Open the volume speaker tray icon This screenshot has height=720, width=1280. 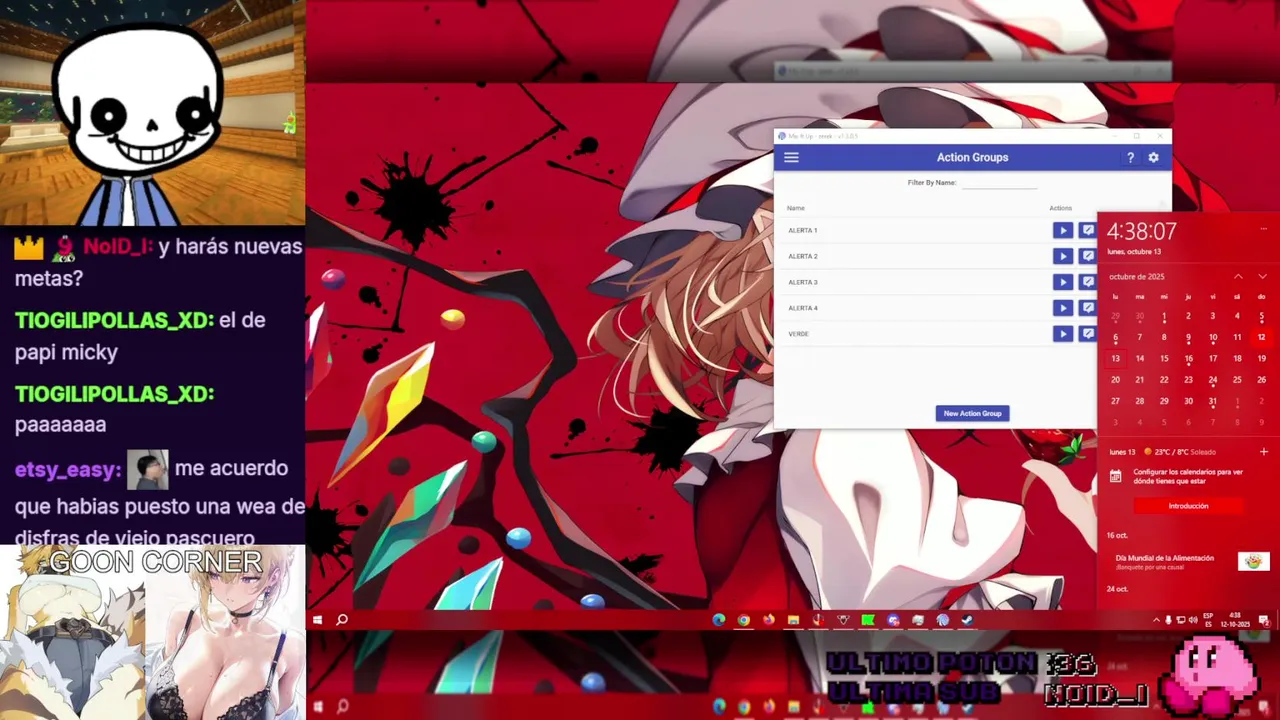point(1193,620)
